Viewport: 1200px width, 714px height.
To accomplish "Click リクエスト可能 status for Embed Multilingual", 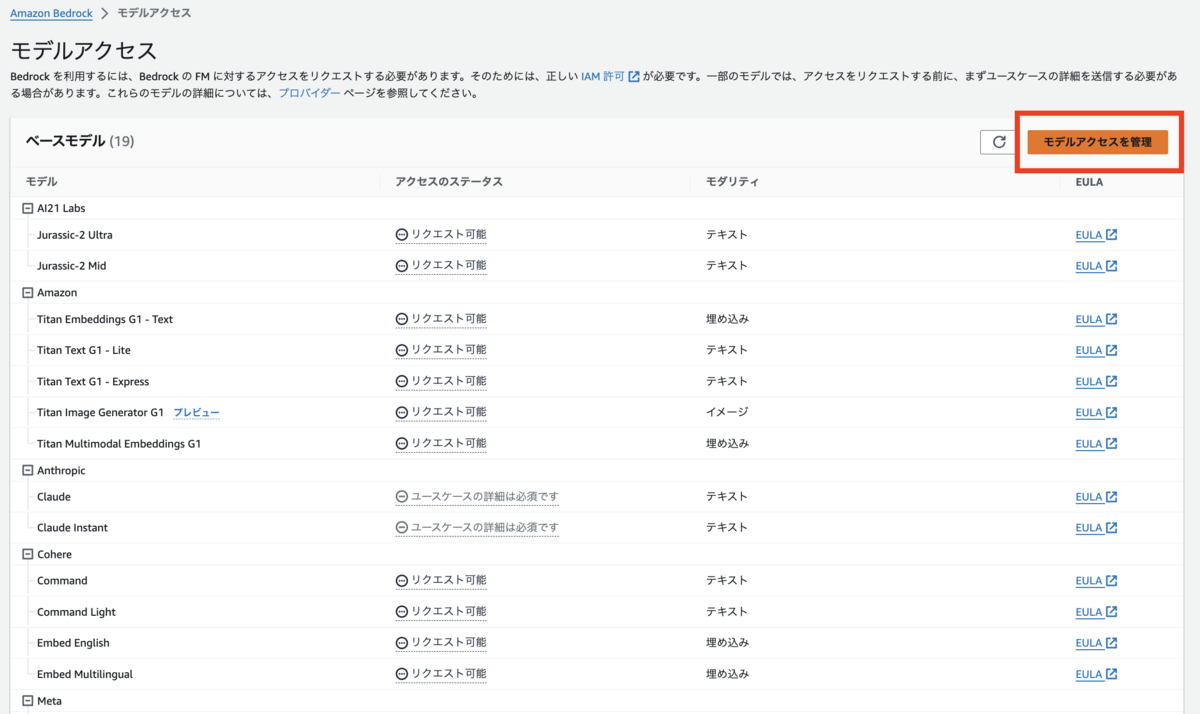I will click(x=441, y=674).
